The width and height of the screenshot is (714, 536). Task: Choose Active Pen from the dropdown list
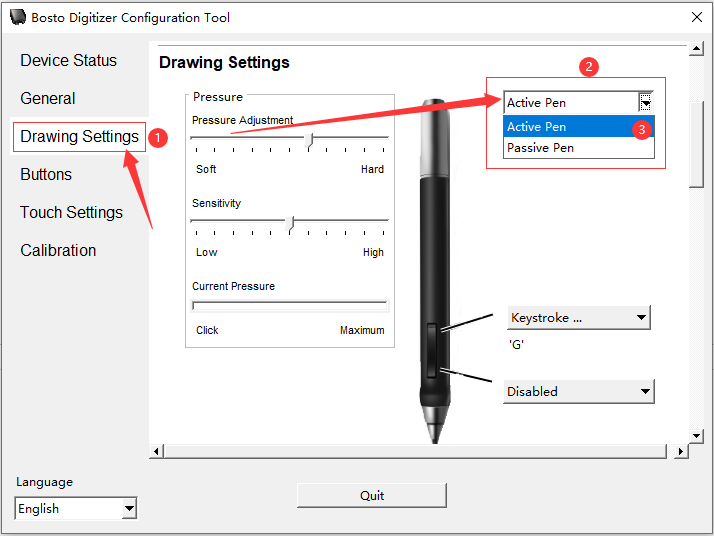579,127
